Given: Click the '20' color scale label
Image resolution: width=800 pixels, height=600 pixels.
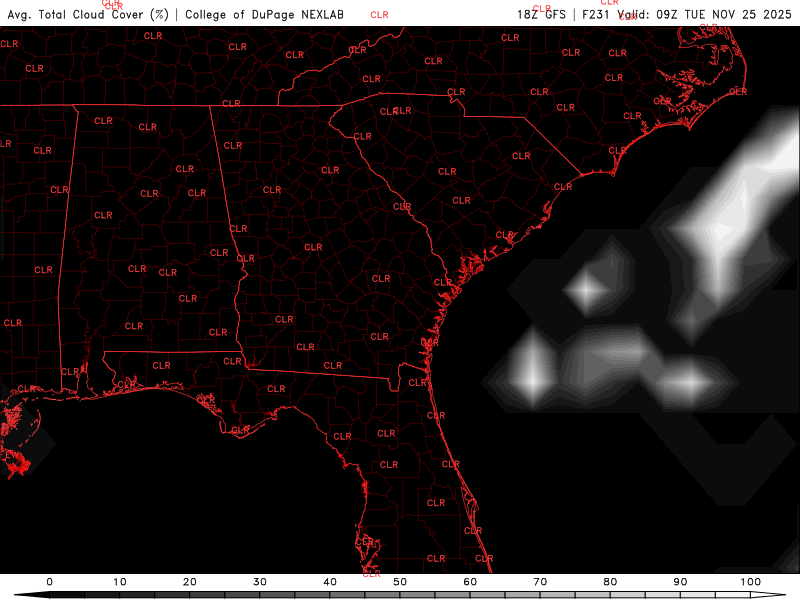Looking at the screenshot, I should point(190,582).
